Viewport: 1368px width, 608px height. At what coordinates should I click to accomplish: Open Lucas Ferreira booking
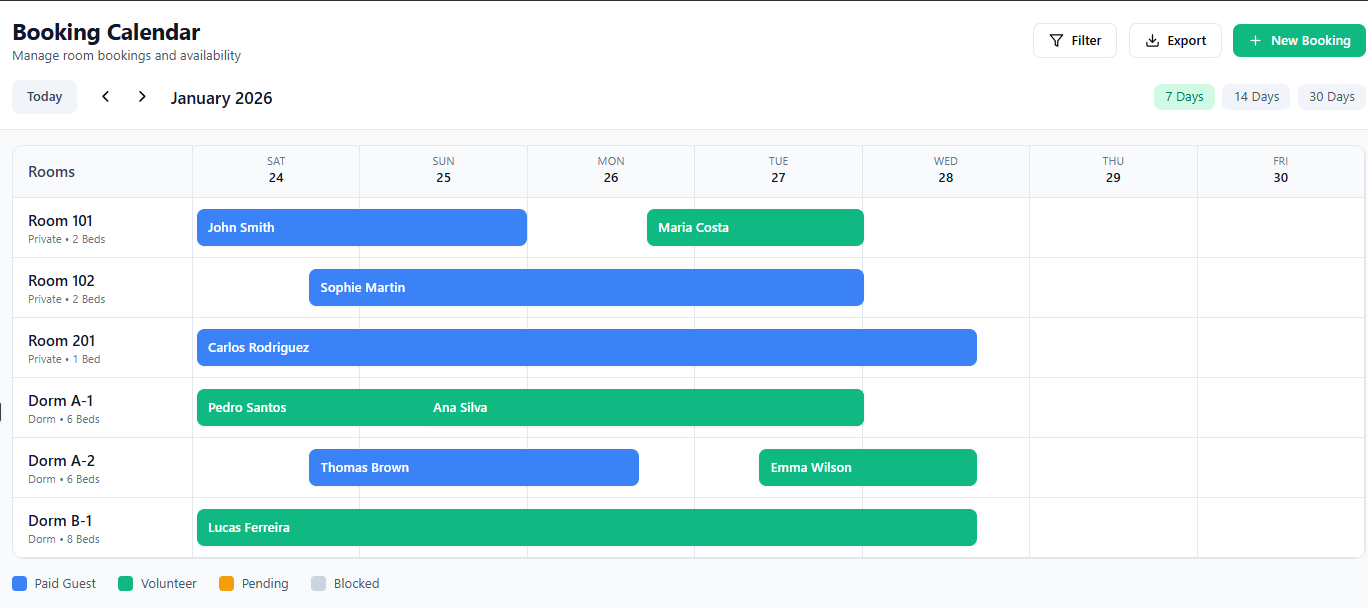[x=587, y=527]
